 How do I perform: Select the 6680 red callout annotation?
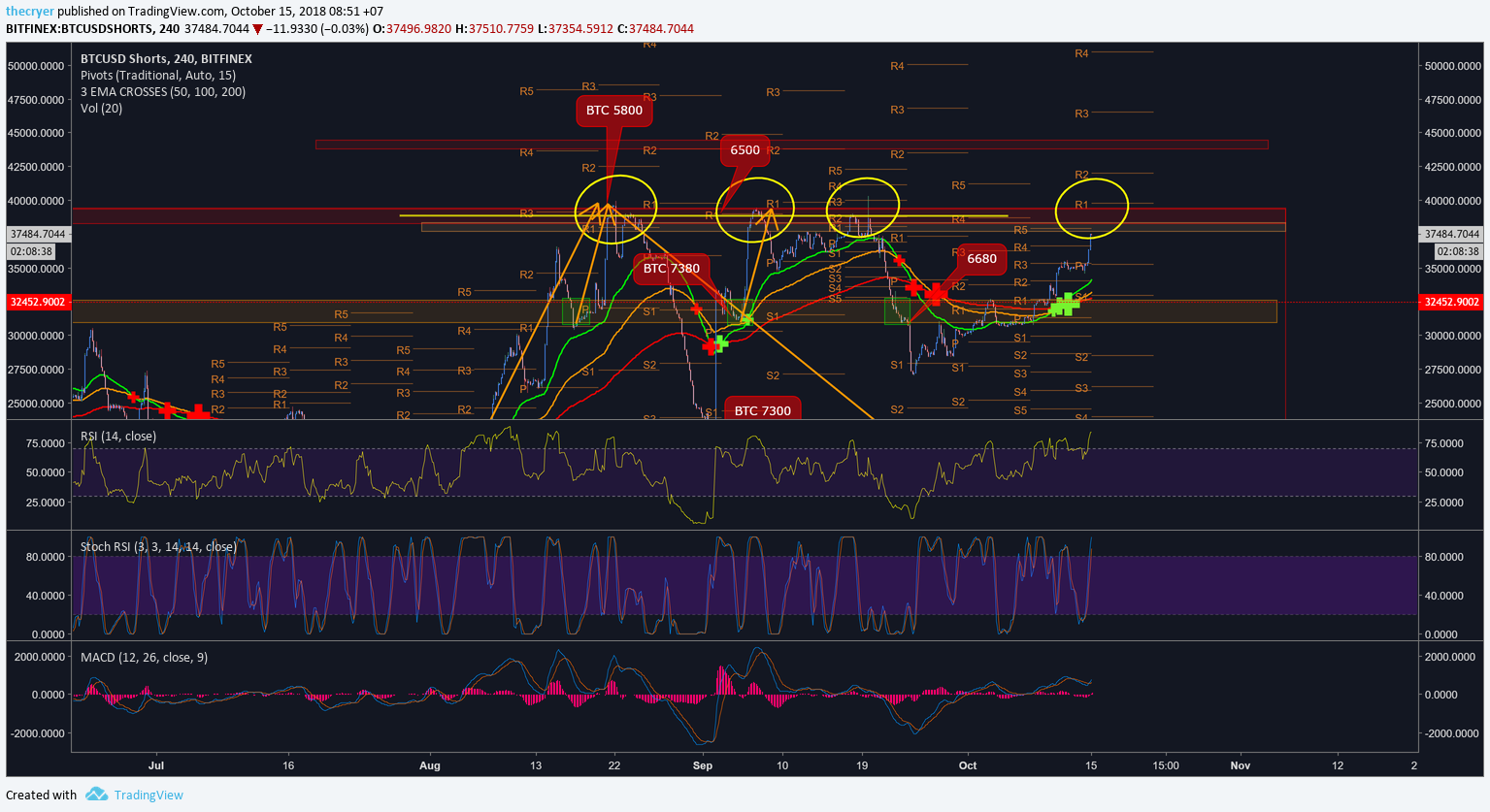tap(981, 259)
